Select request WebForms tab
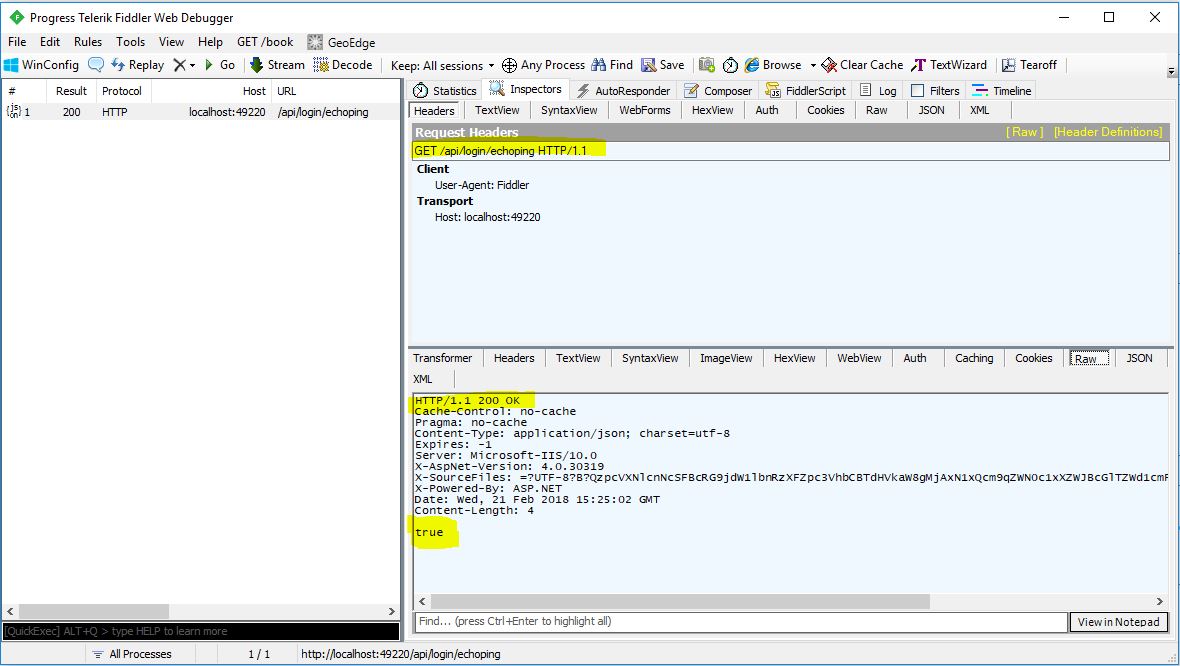This screenshot has width=1180, height=666. [x=645, y=110]
